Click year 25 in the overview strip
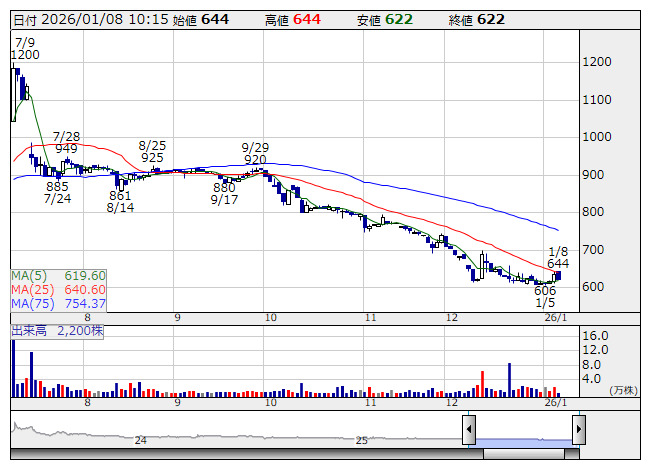653x470 pixels. [362, 440]
